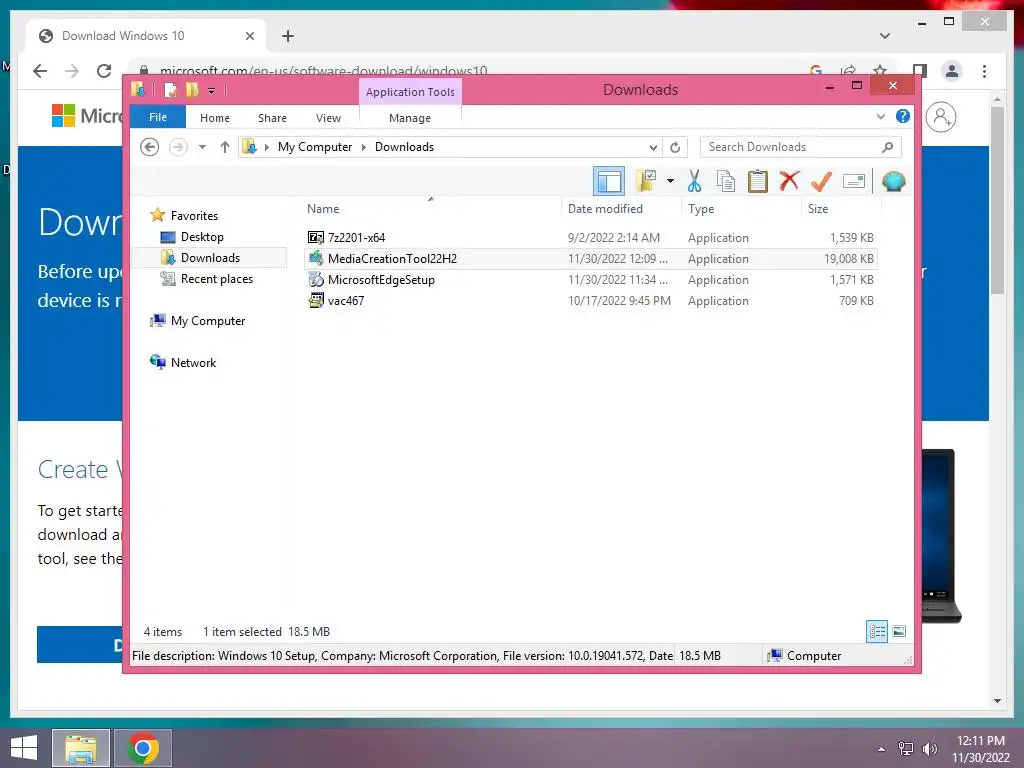Open Network in navigation pane
1024x768 pixels.
pos(193,362)
